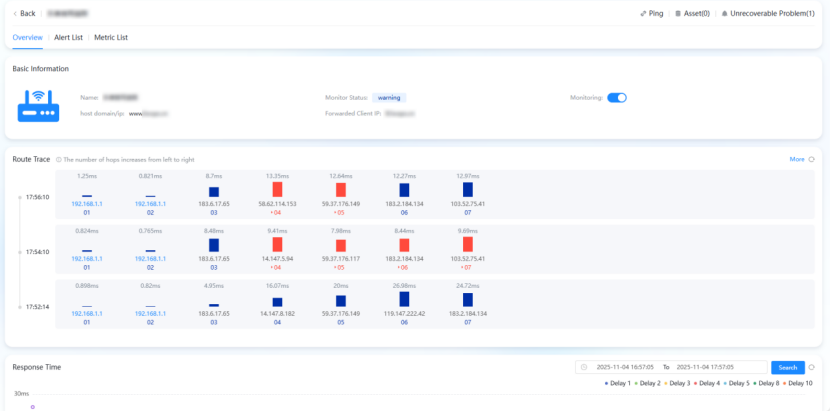Image resolution: width=831 pixels, height=411 pixels.
Task: Click the start date 2025-11-04 16:57:05 field
Action: click(625, 367)
